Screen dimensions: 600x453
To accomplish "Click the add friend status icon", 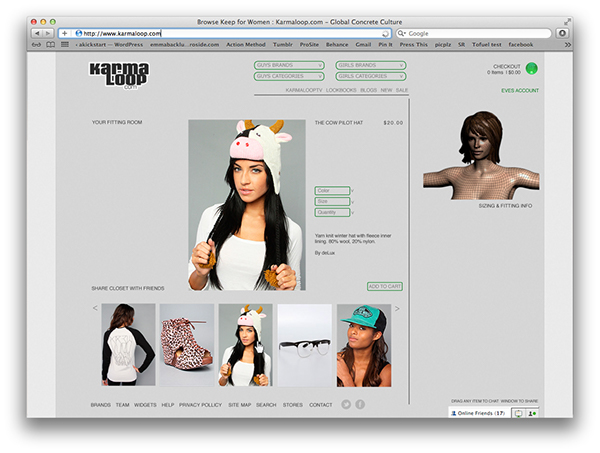I will (x=532, y=413).
